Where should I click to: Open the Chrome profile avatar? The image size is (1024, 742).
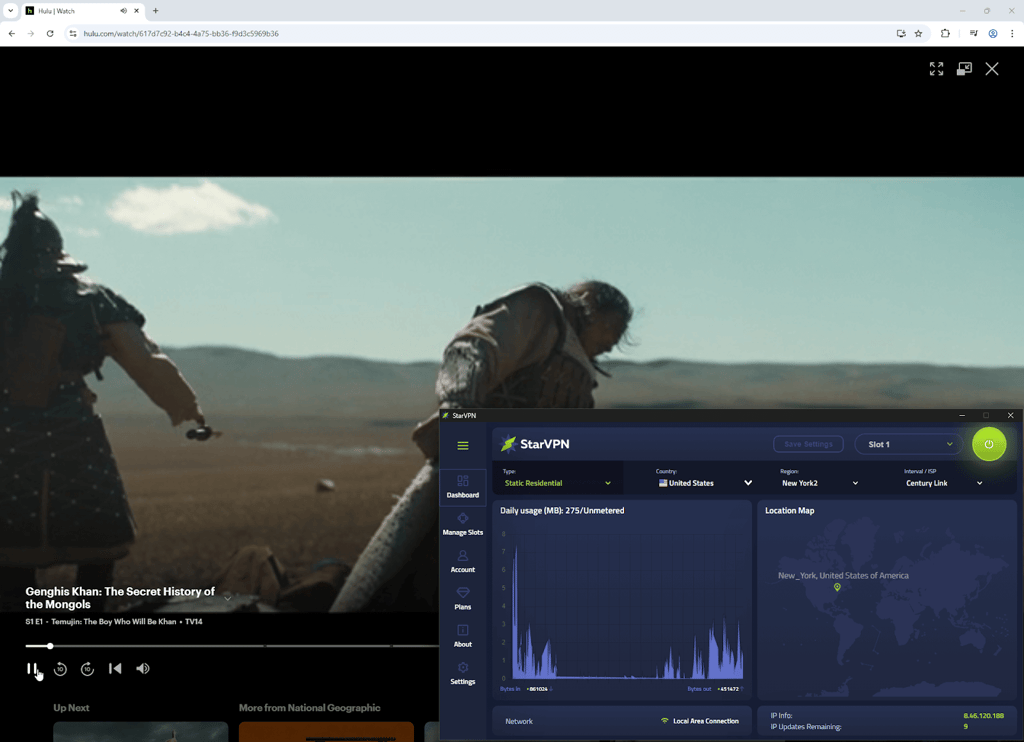click(993, 33)
